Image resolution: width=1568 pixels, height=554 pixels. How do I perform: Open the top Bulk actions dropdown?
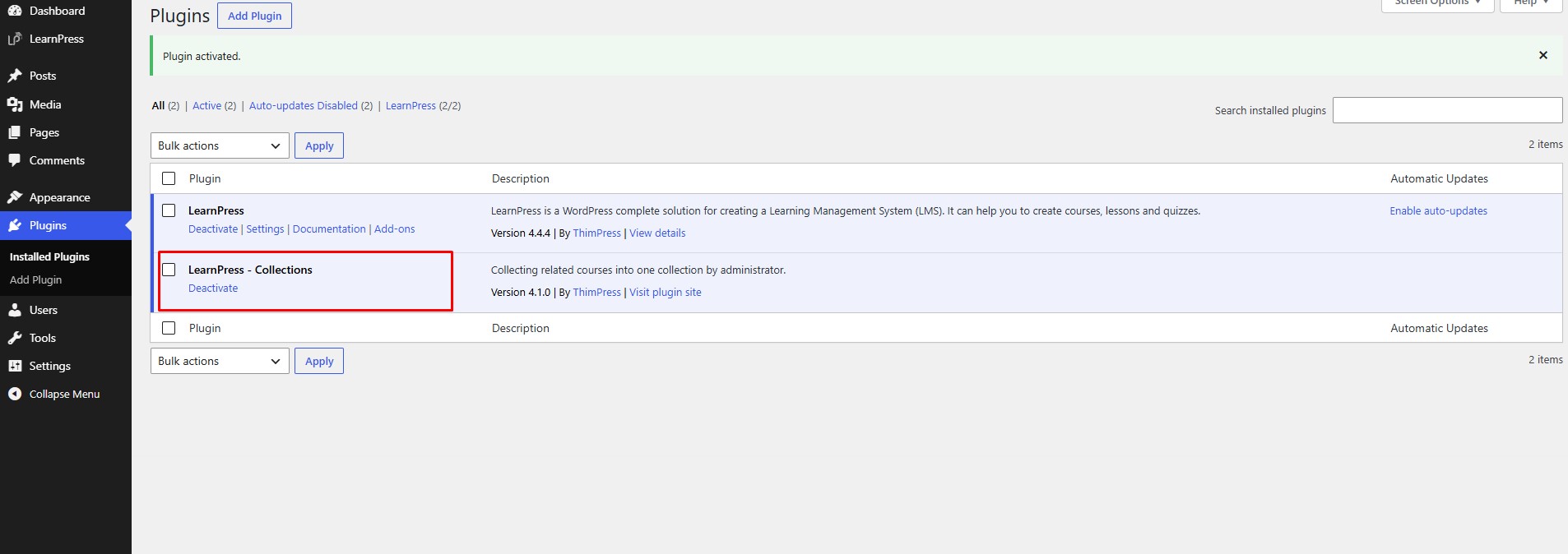point(220,145)
